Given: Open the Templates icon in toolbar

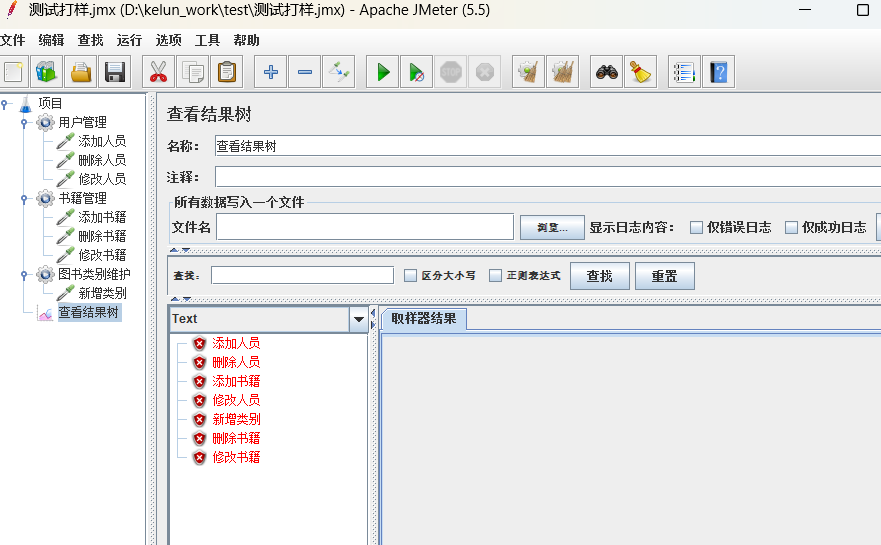Looking at the screenshot, I should coord(47,72).
